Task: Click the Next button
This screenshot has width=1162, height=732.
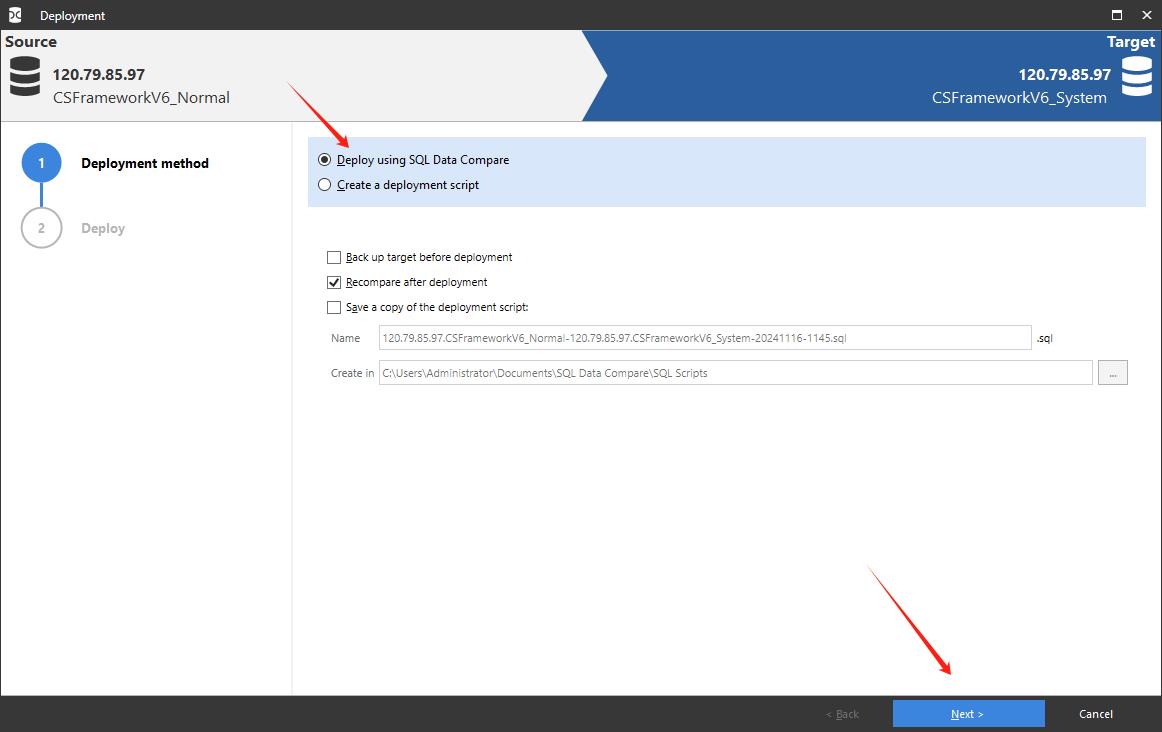Action: coord(968,714)
